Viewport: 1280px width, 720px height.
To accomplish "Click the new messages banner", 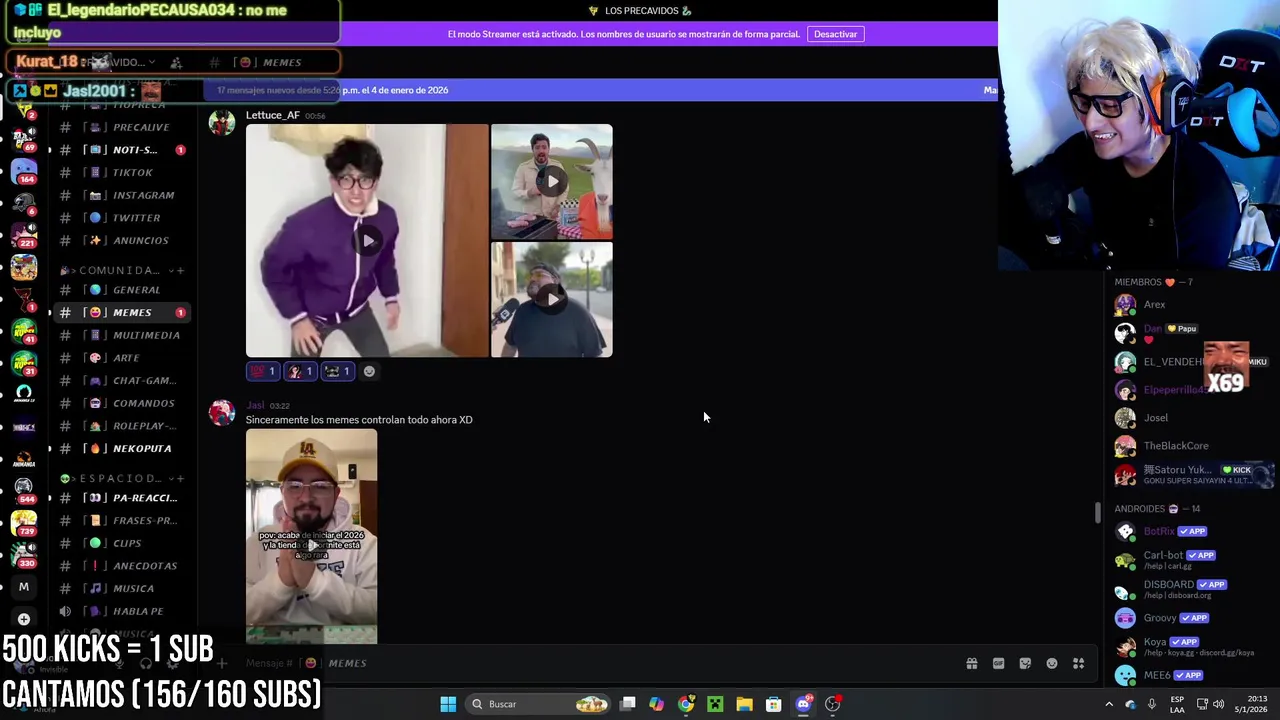I will coord(600,90).
